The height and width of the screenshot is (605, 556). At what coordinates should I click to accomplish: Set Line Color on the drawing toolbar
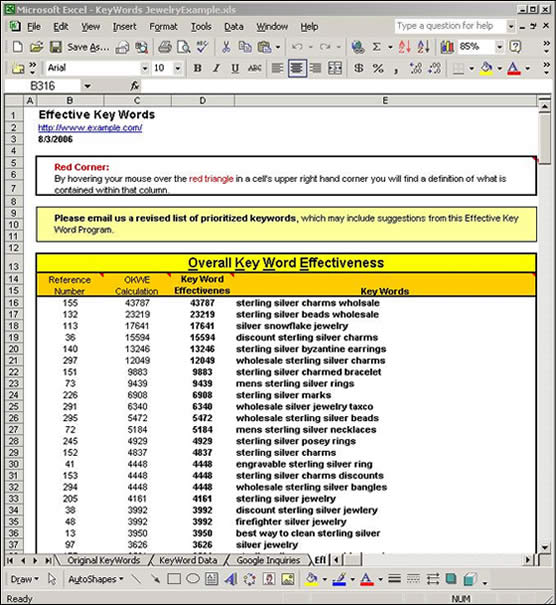pos(339,579)
